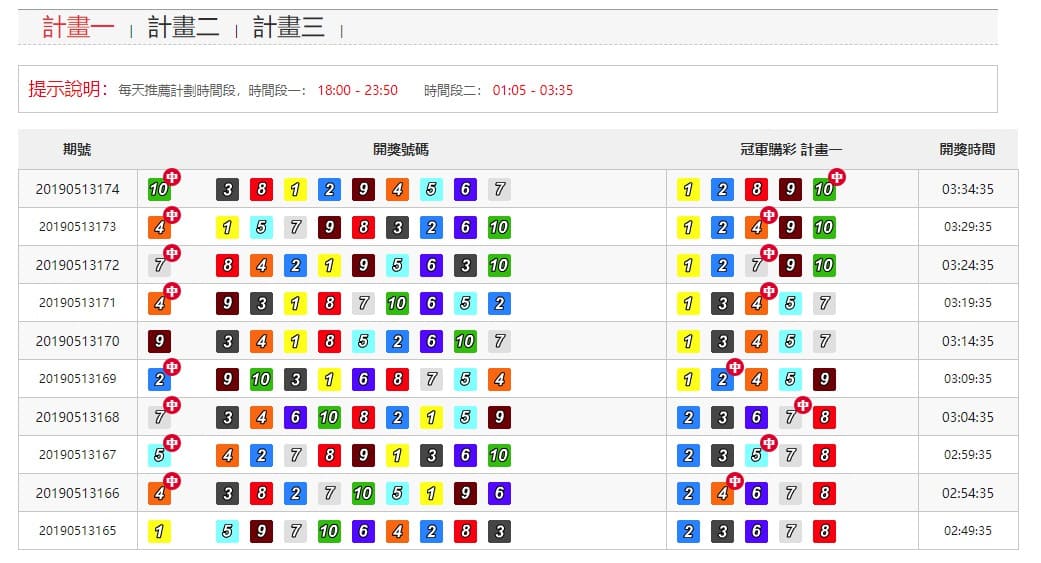
Task: Click plan ball 4 with 中 badge, row 20190513173
Action: [756, 228]
